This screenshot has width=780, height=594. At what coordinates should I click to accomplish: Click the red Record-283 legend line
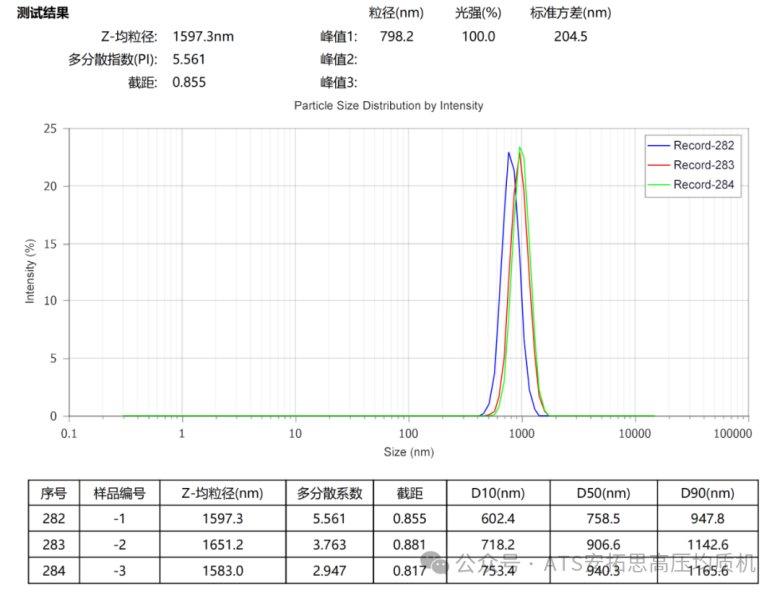(x=658, y=165)
